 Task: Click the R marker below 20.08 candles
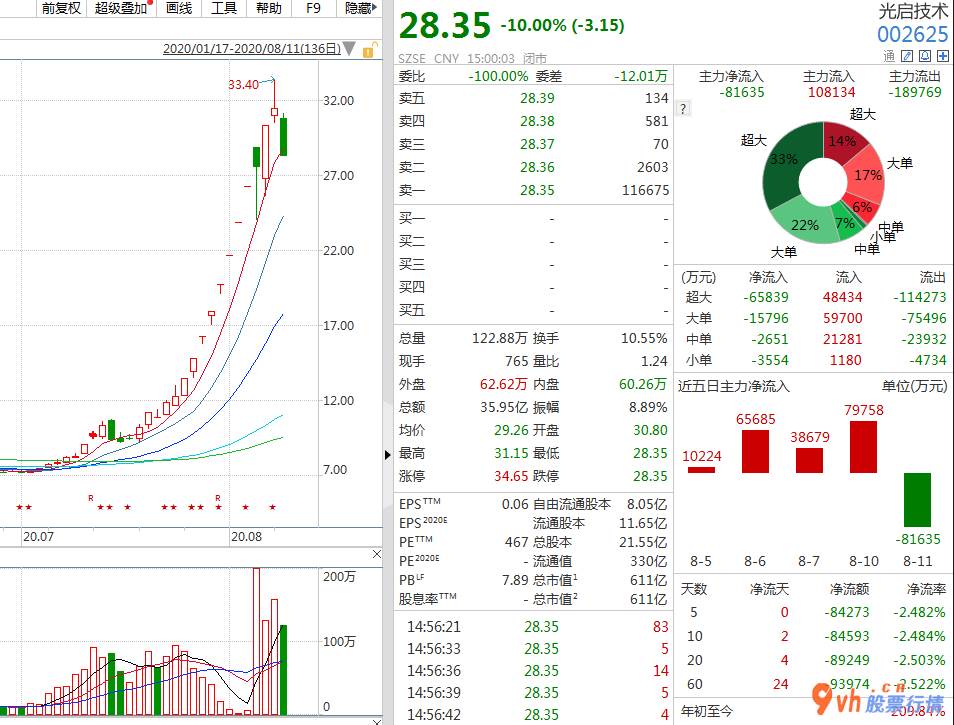click(218, 498)
